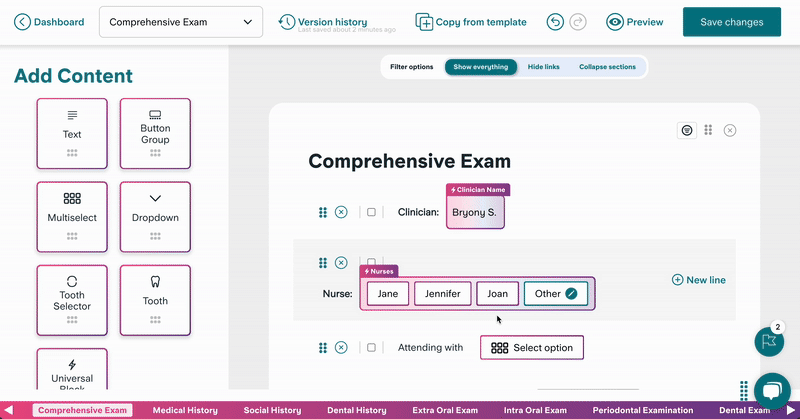Open the Select option multiselect

[x=532, y=348]
